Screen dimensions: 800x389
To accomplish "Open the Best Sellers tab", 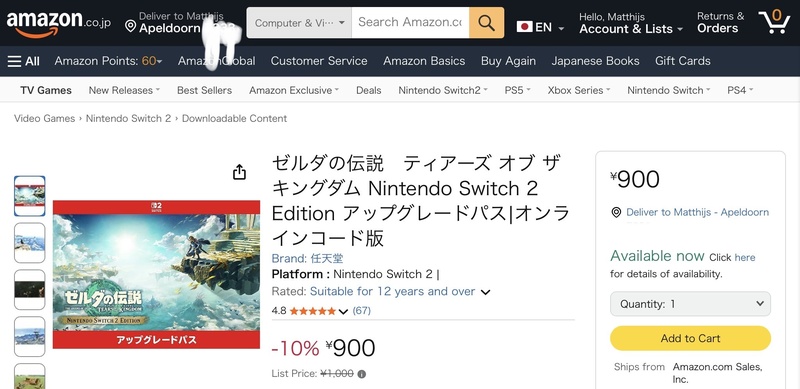I will pos(204,90).
